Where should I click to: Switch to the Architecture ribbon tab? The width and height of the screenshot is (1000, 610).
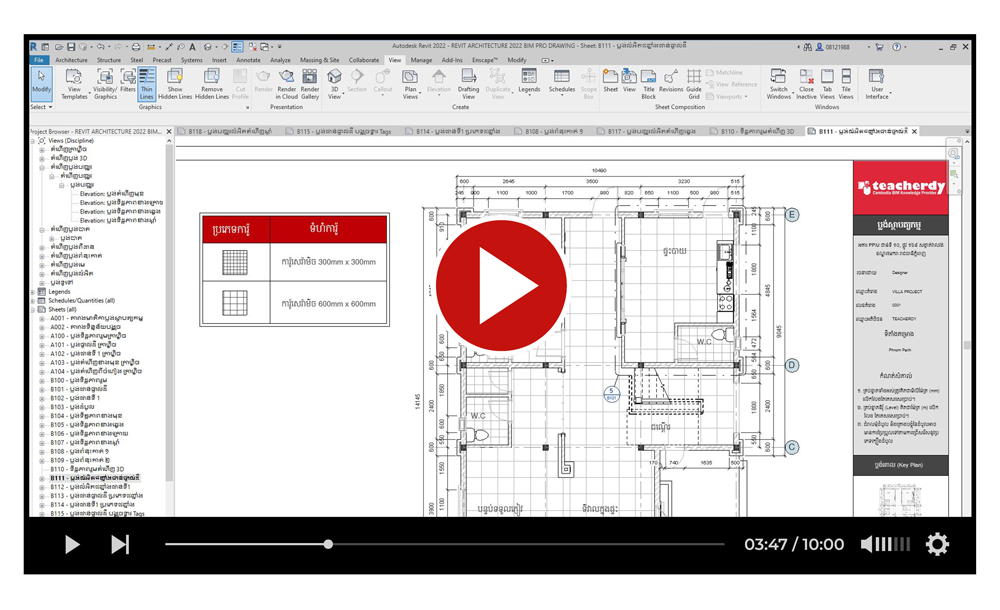[71, 60]
